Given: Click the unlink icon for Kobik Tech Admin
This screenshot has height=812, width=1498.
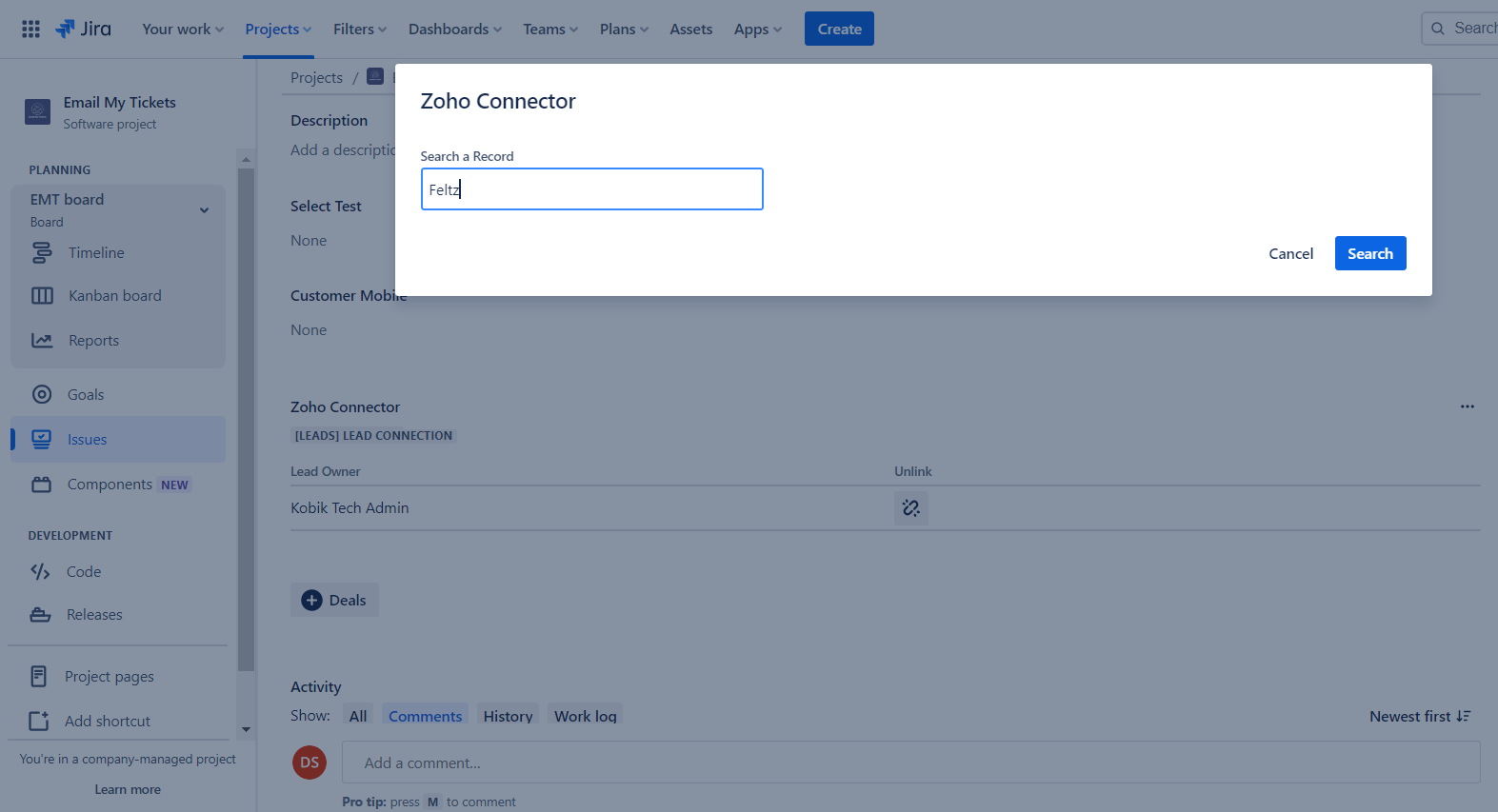Looking at the screenshot, I should pos(911,508).
